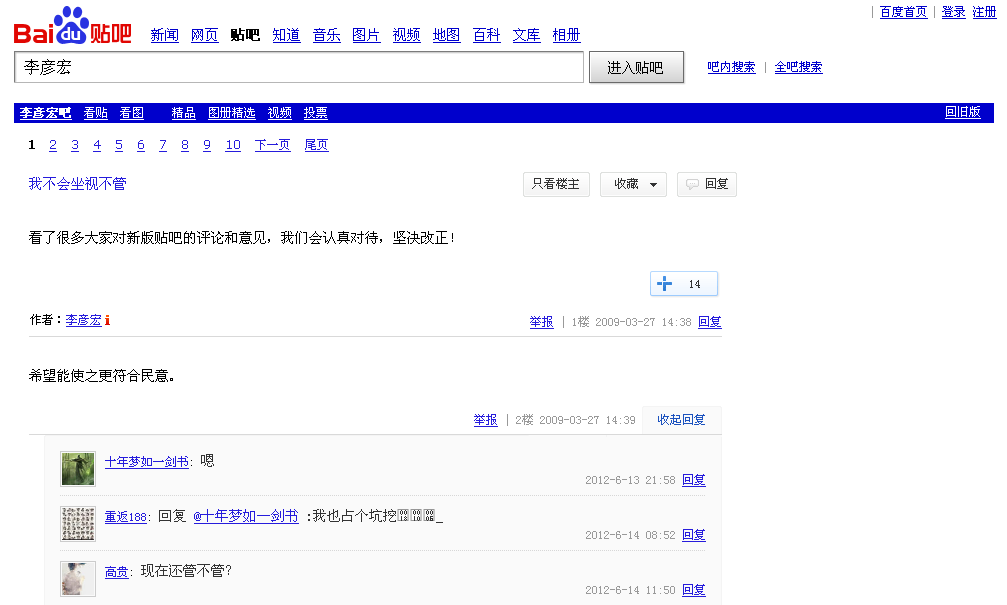Click 回旧版 link
The image size is (1007, 605).
pyautogui.click(x=963, y=112)
